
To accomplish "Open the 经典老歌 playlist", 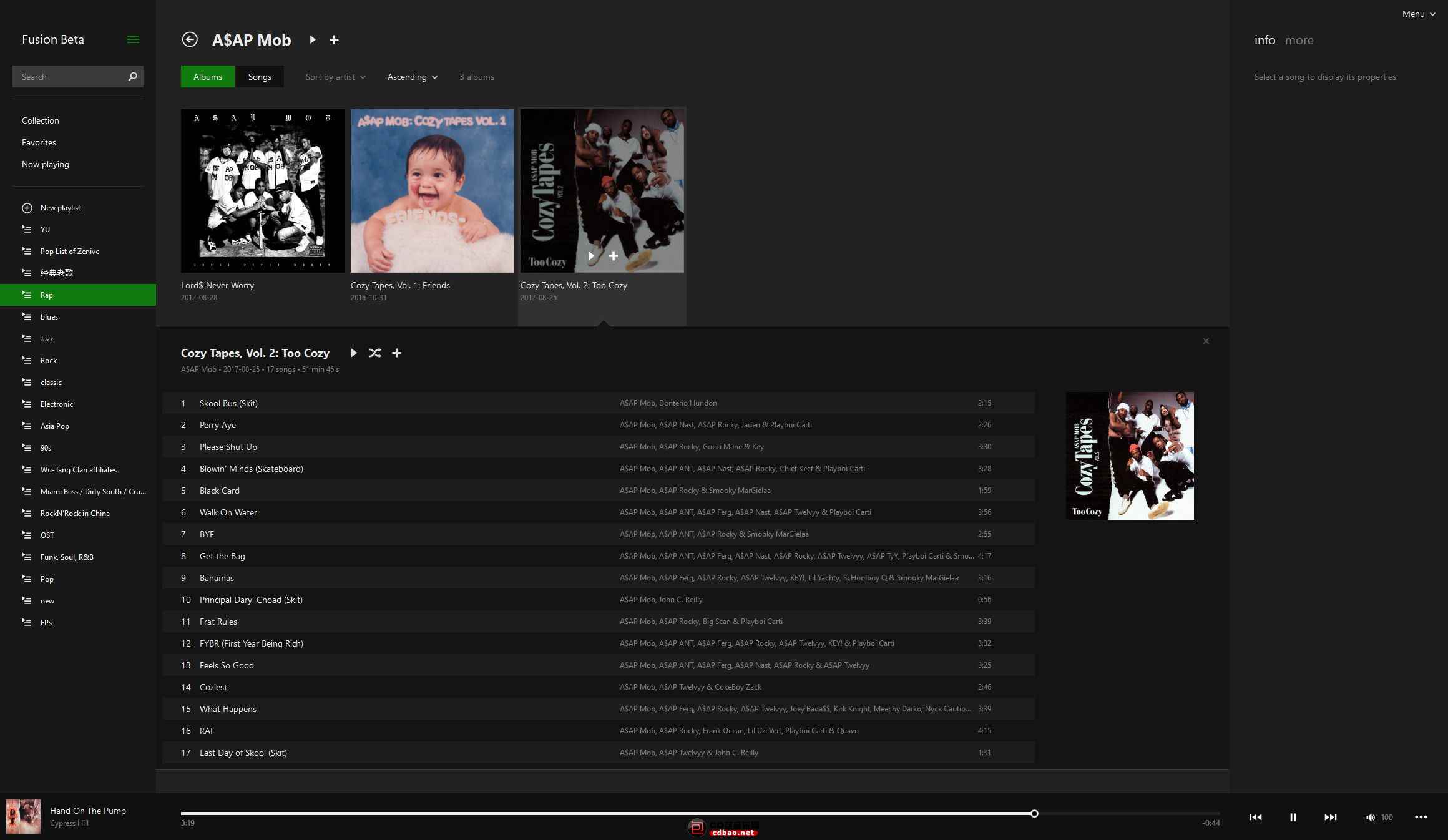I will [x=78, y=273].
